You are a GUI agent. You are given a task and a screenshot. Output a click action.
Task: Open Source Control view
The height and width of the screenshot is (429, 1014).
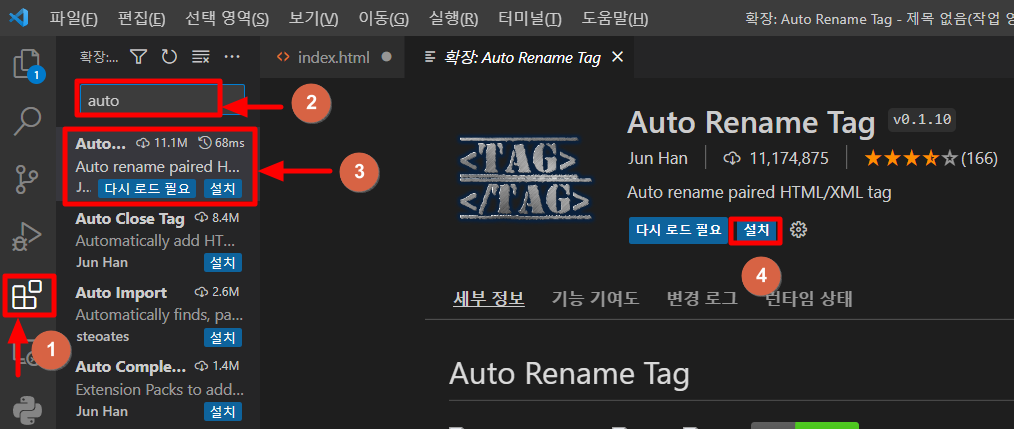click(x=28, y=180)
